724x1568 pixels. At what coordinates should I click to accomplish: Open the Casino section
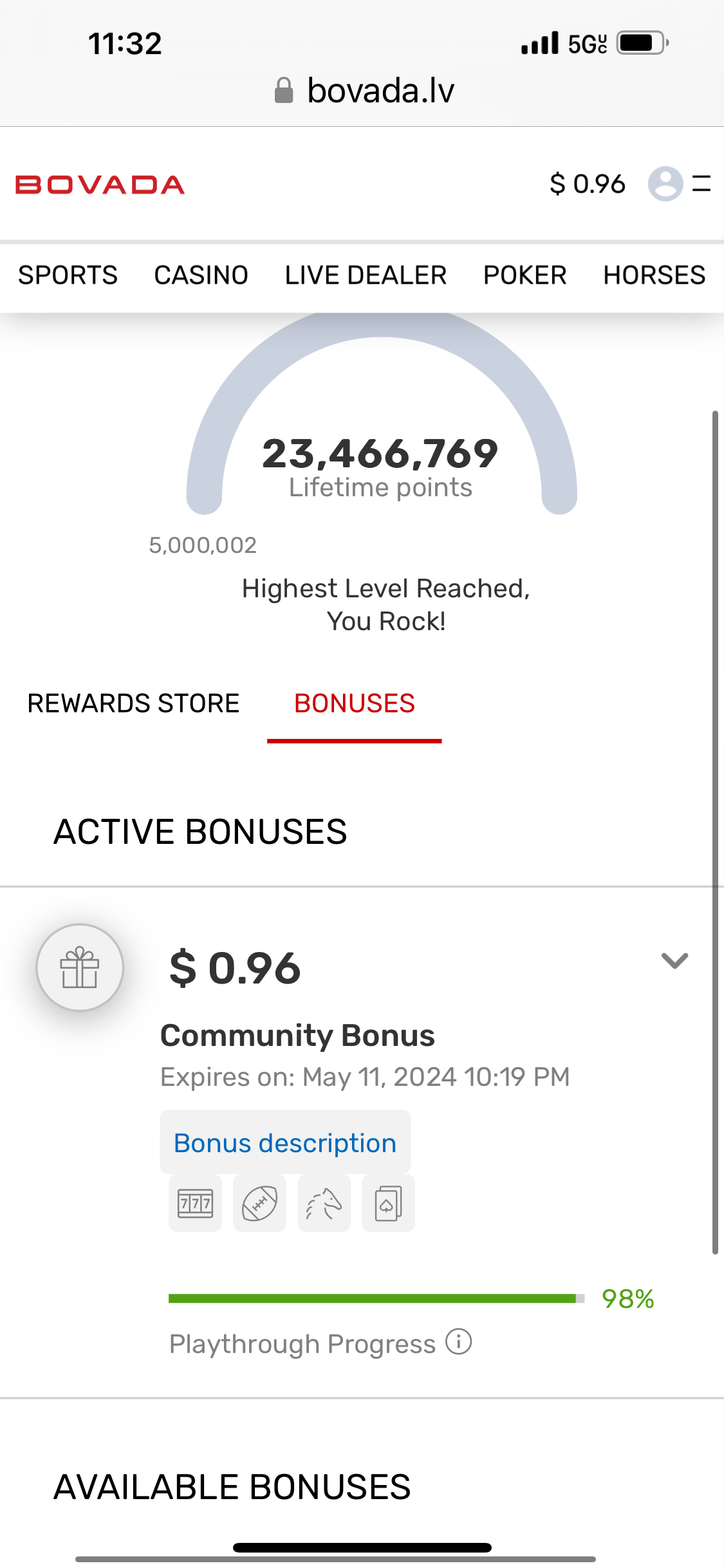point(201,275)
